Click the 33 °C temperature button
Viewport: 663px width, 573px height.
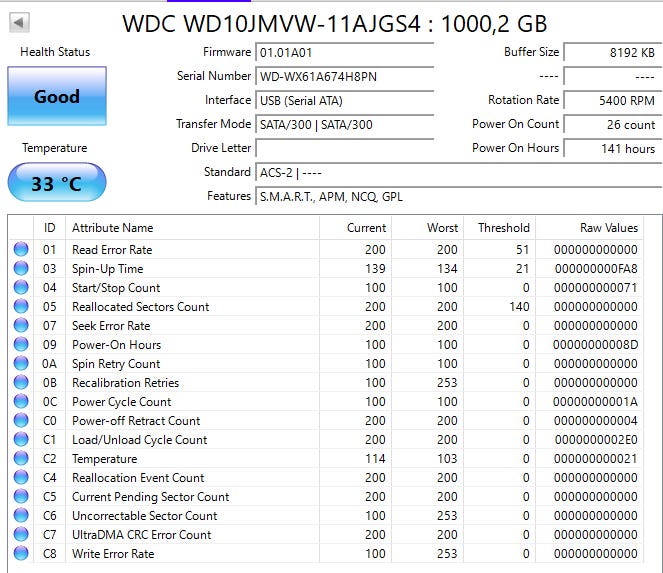(57, 183)
